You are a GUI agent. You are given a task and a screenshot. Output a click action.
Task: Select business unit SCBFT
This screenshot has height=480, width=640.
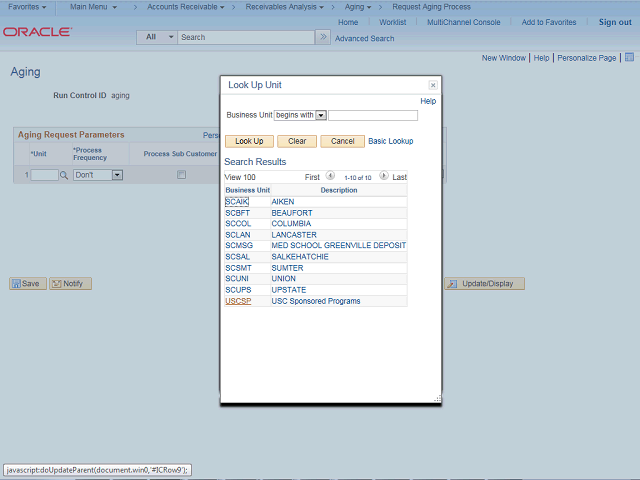(x=238, y=213)
